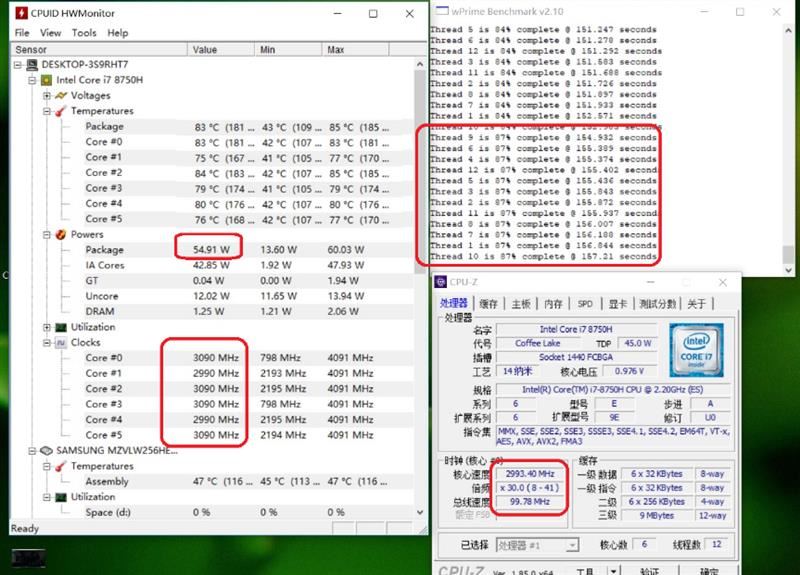Collapse the SAMSUNG MZVLW256HE node

click(32, 451)
